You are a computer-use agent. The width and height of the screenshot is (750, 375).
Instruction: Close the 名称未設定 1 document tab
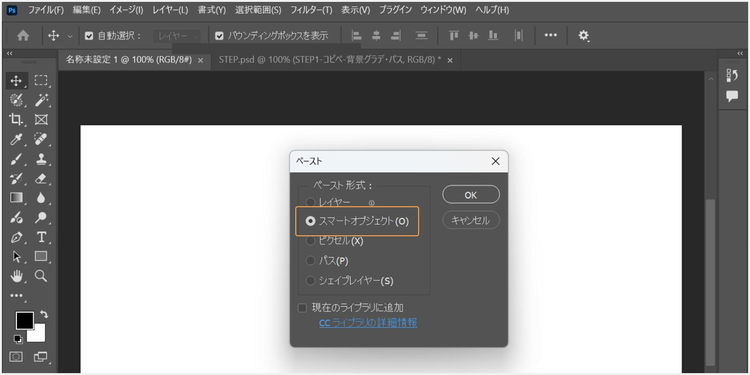(200, 61)
